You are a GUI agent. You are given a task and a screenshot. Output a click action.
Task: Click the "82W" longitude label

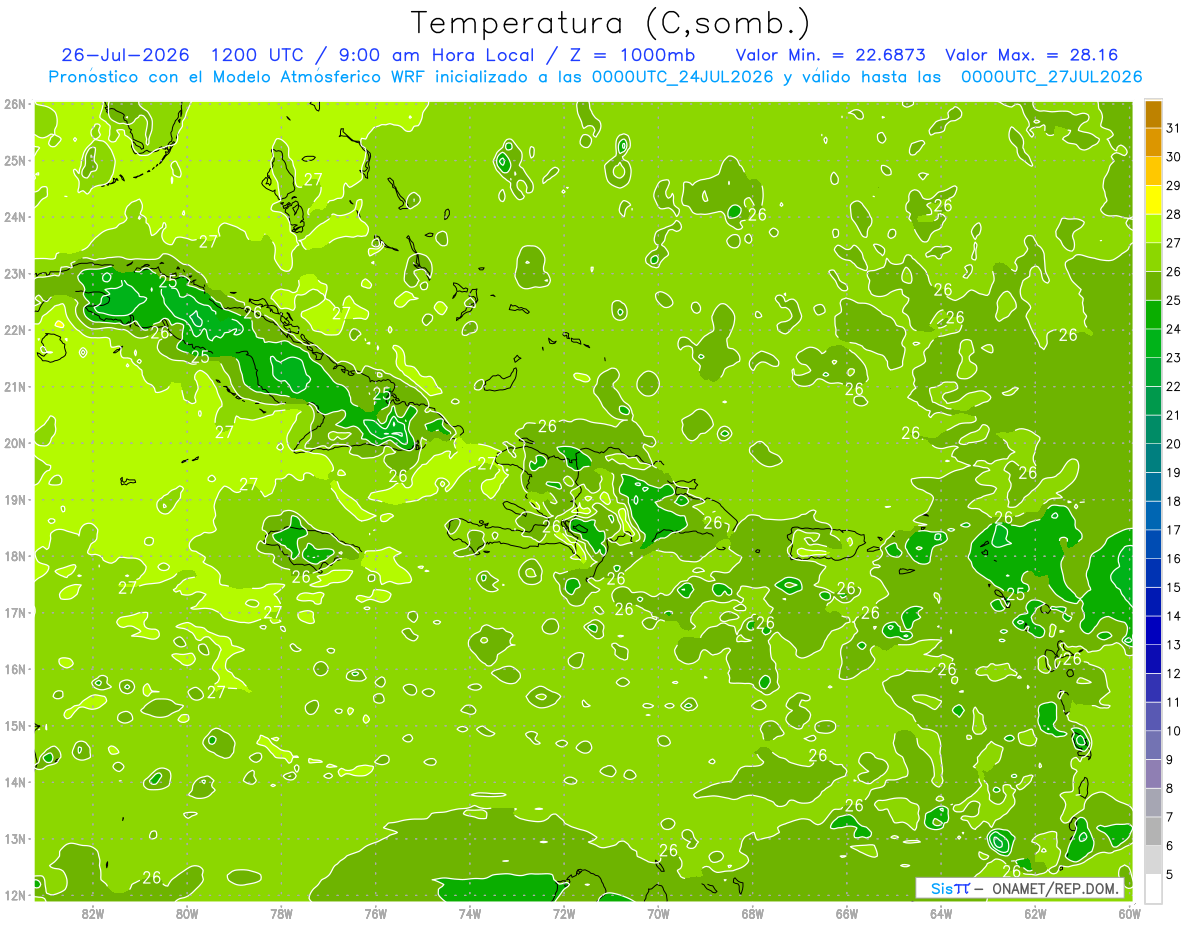(93, 913)
